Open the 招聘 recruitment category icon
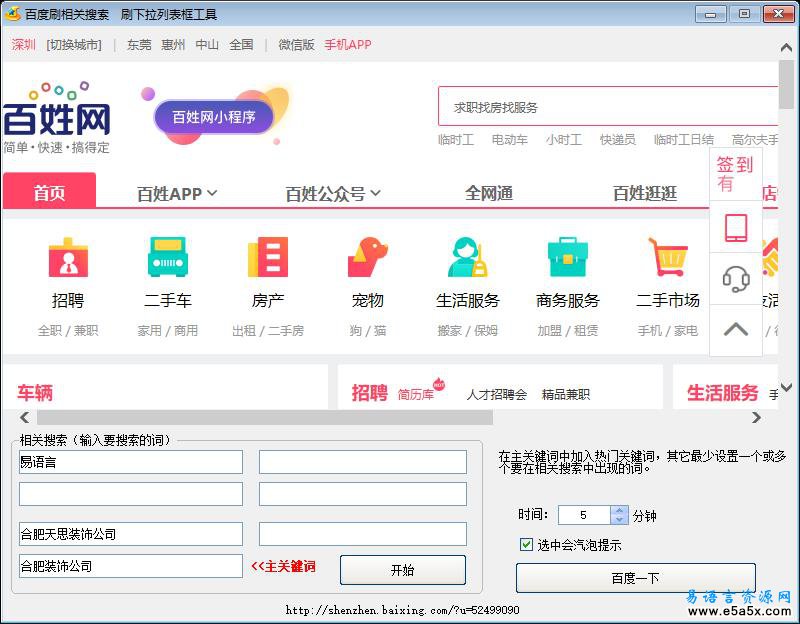The width and height of the screenshot is (800, 624). coord(68,258)
